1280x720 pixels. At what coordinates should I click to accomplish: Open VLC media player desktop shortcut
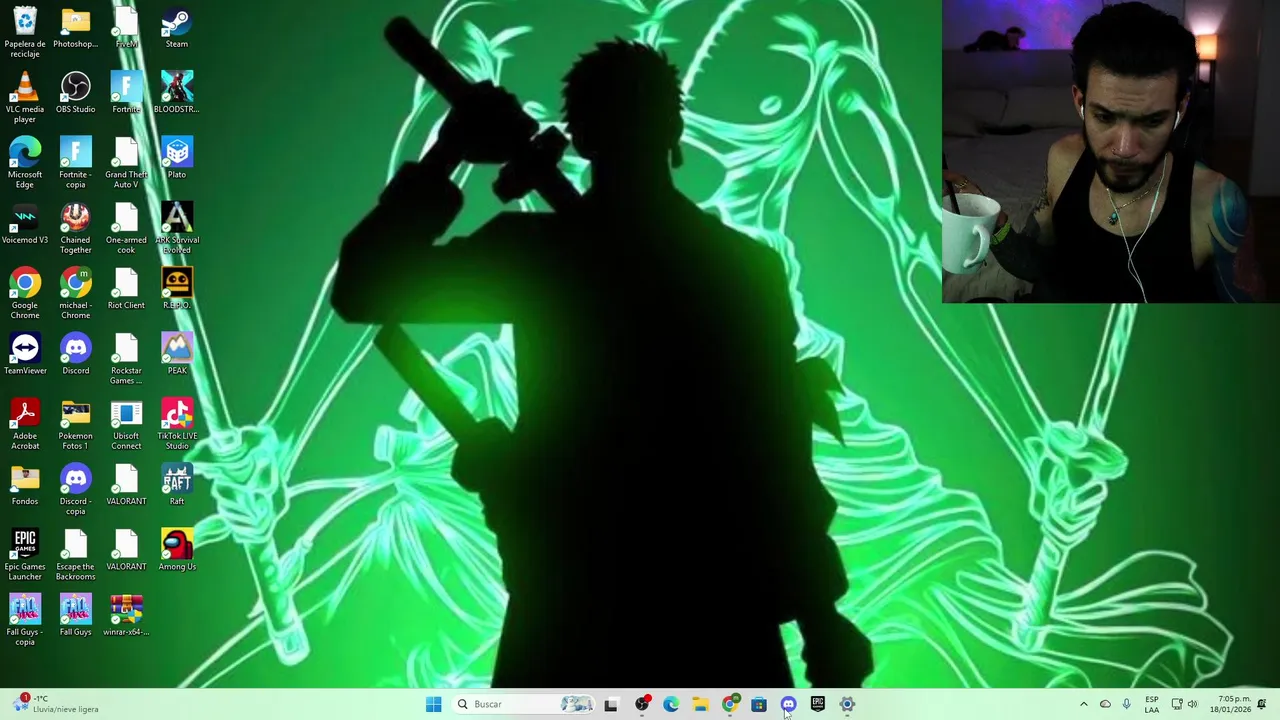(25, 97)
